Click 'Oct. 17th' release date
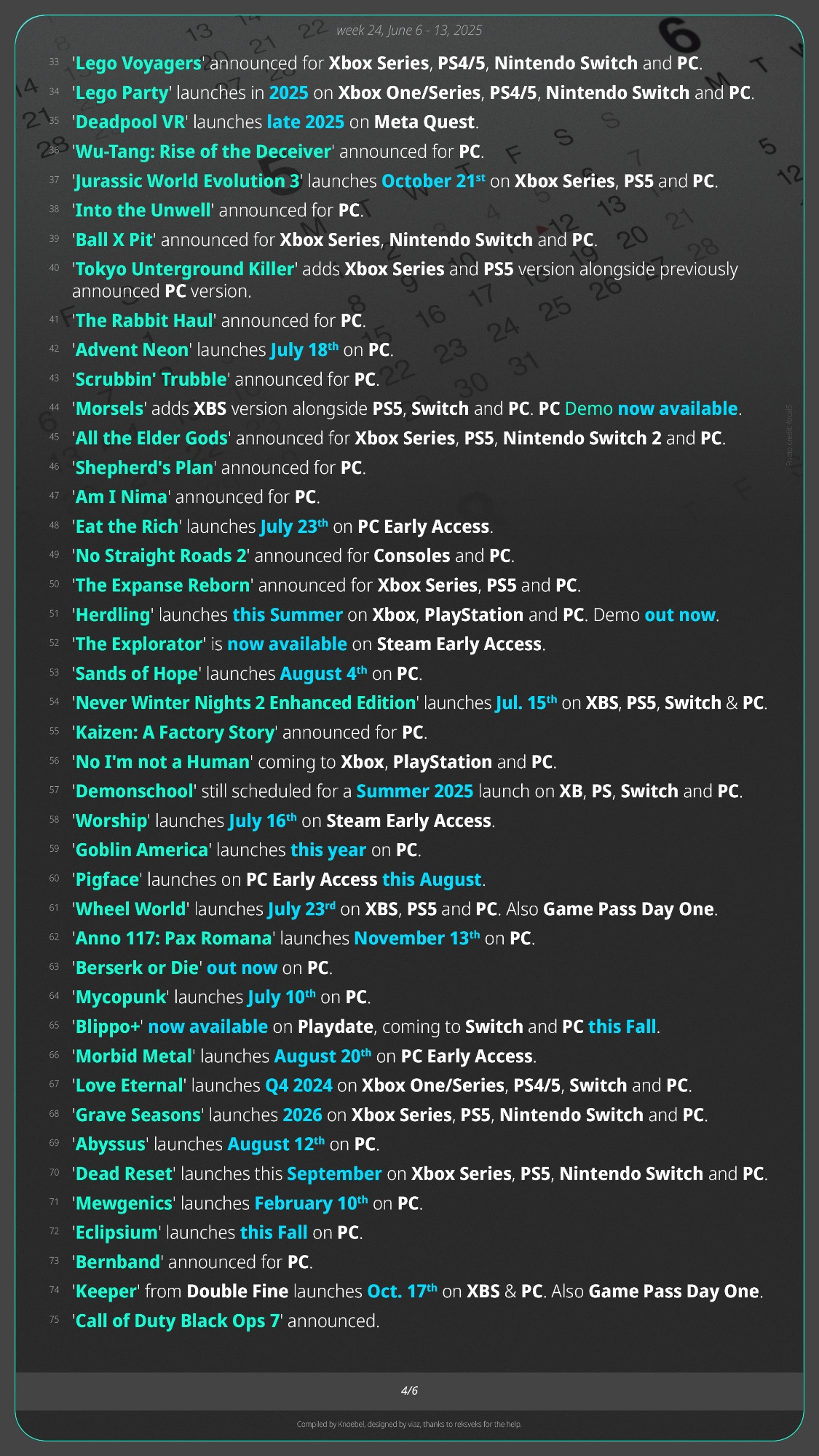Viewport: 819px width, 1456px height. 403,1291
